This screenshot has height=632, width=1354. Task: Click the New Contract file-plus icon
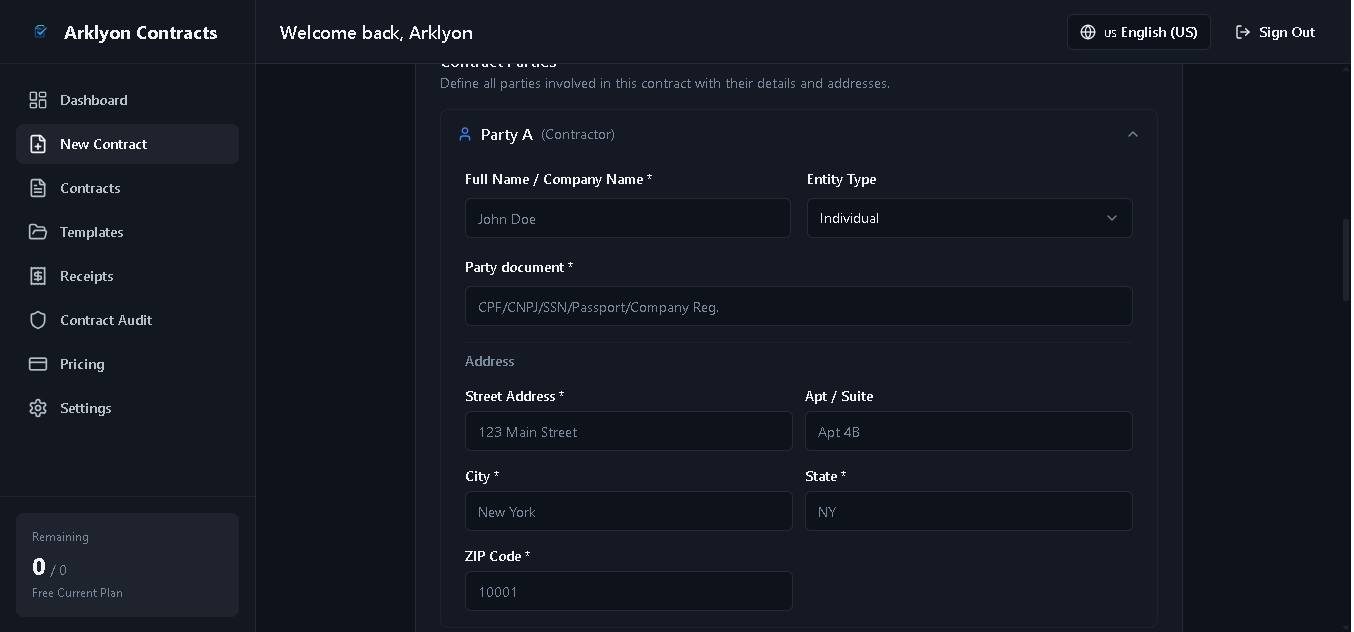tap(38, 144)
